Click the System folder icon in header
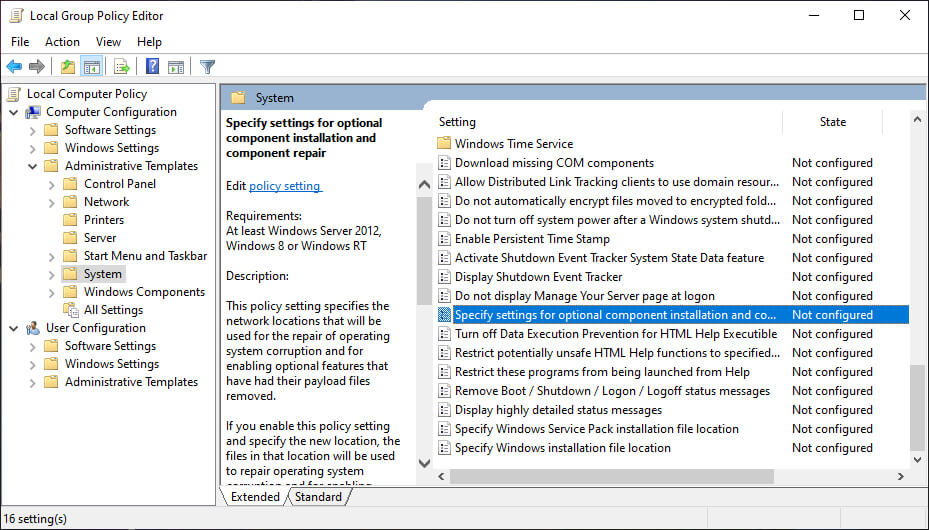 238,98
